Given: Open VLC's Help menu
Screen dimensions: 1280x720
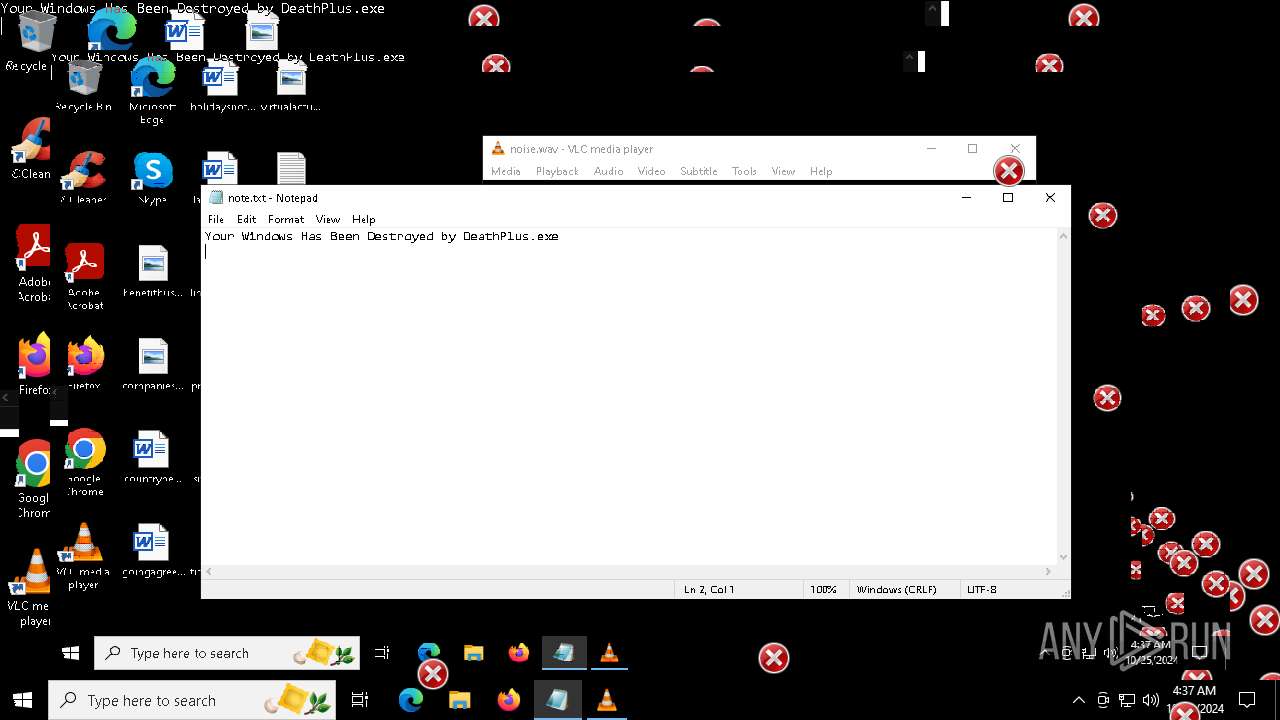Looking at the screenshot, I should [x=821, y=171].
